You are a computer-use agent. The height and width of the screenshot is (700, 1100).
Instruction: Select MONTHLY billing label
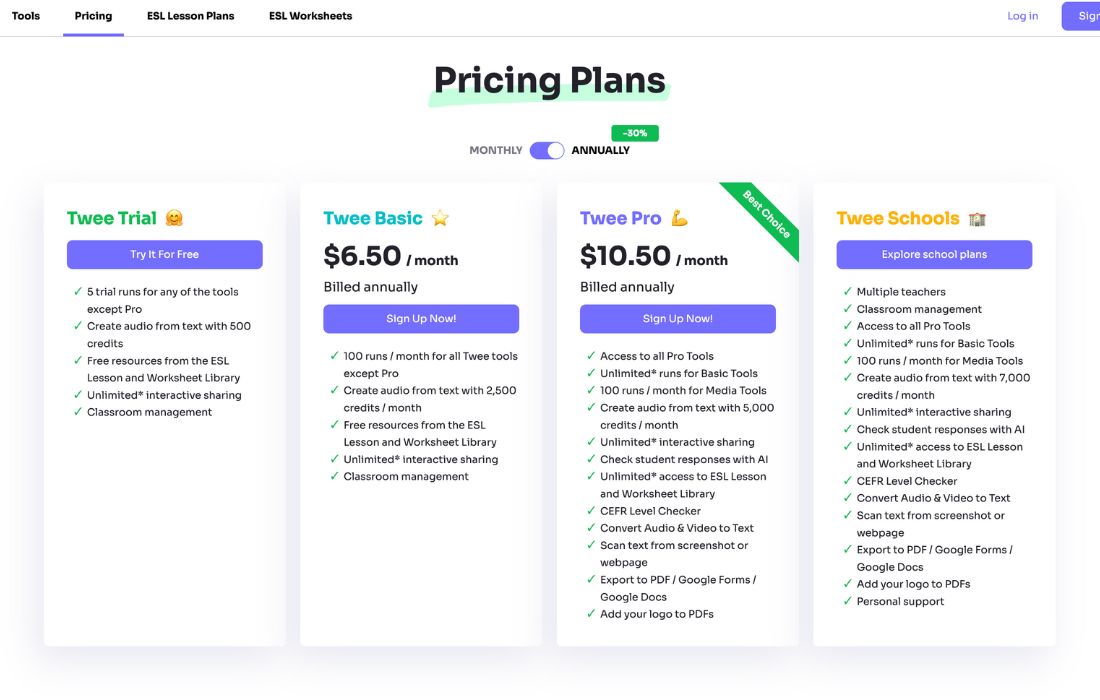click(496, 150)
